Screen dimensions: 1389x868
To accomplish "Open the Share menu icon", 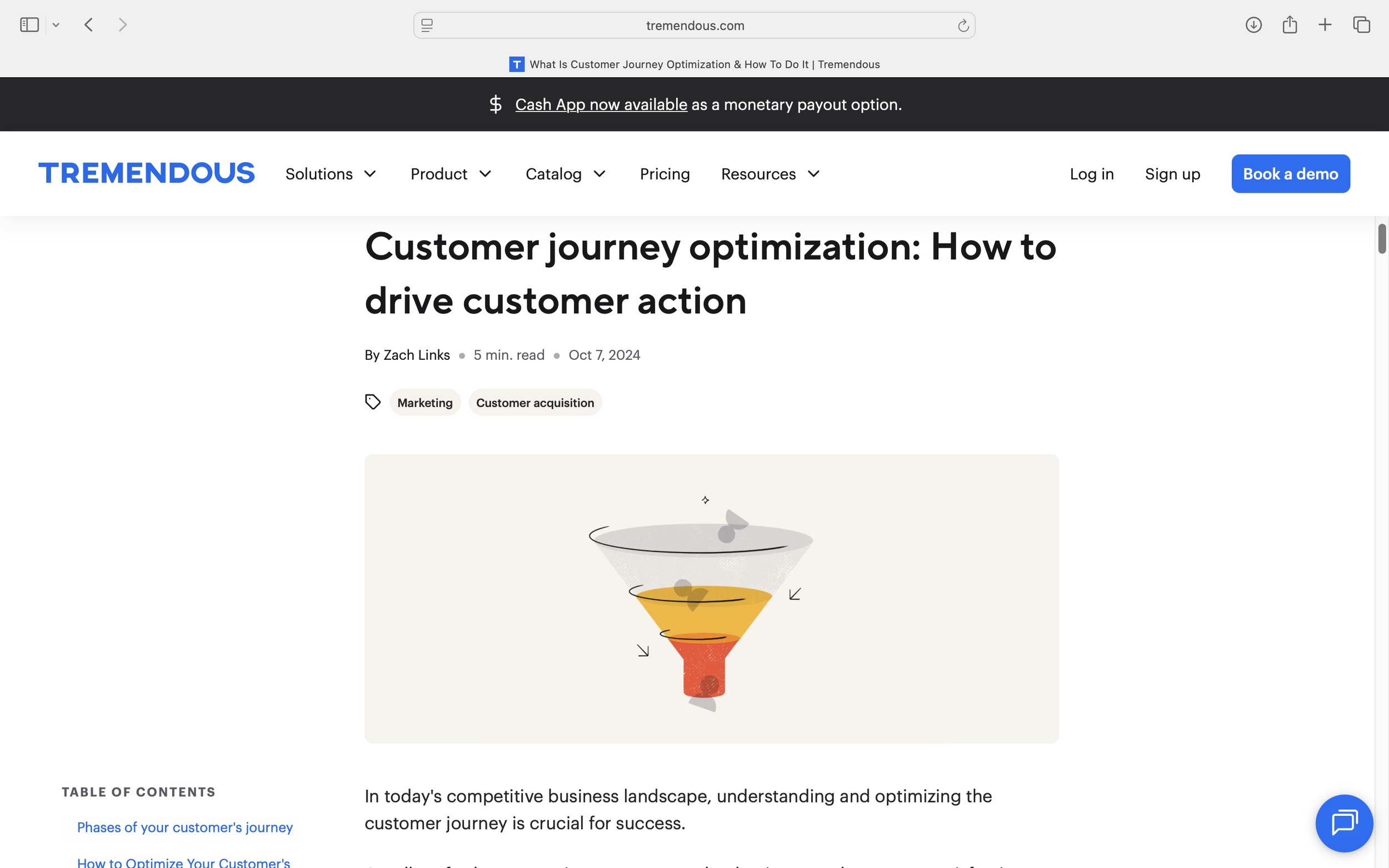I will click(x=1290, y=24).
